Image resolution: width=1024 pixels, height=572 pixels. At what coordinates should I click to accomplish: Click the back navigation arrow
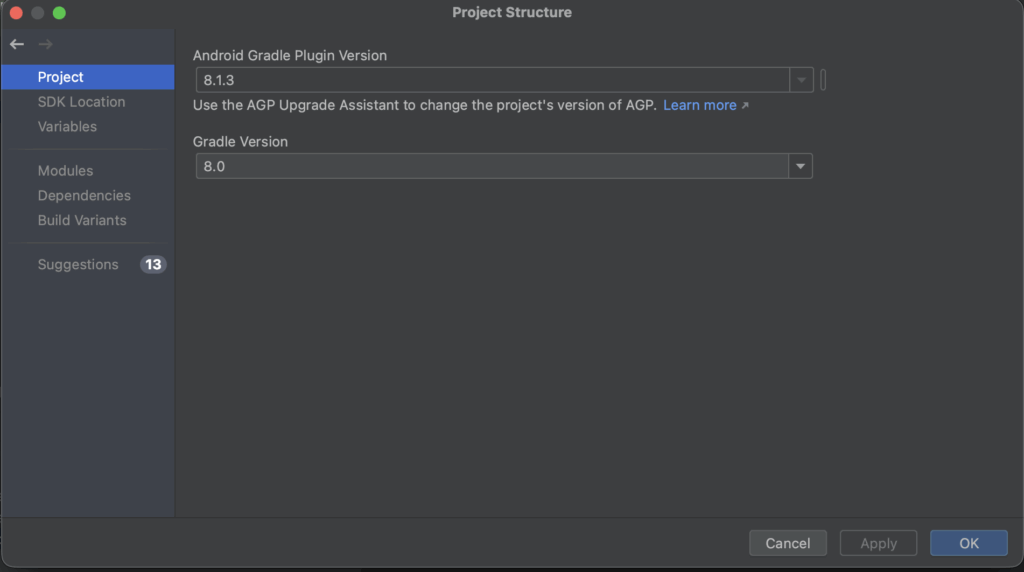17,44
